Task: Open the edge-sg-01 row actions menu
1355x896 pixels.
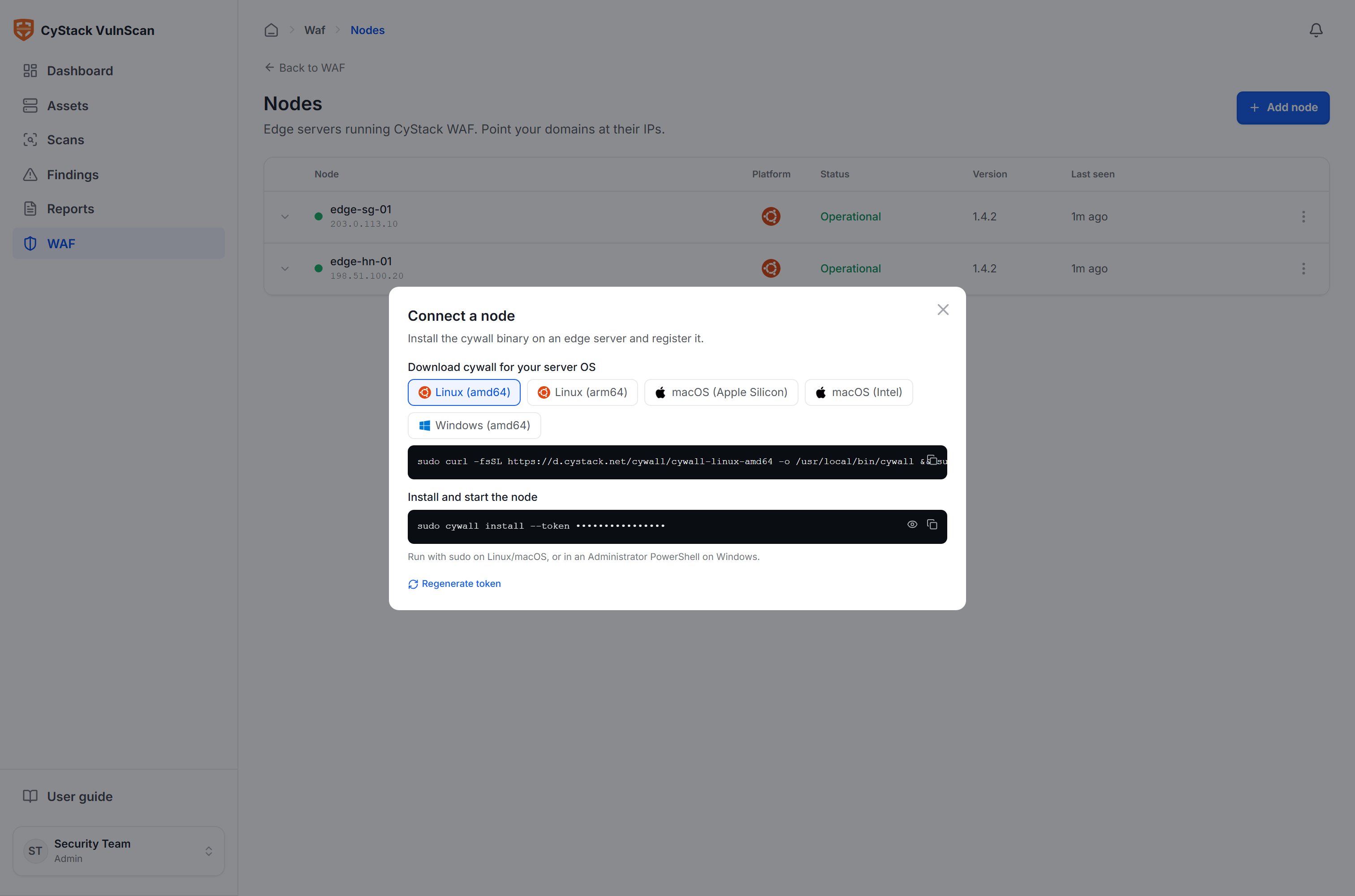Action: 1303,216
